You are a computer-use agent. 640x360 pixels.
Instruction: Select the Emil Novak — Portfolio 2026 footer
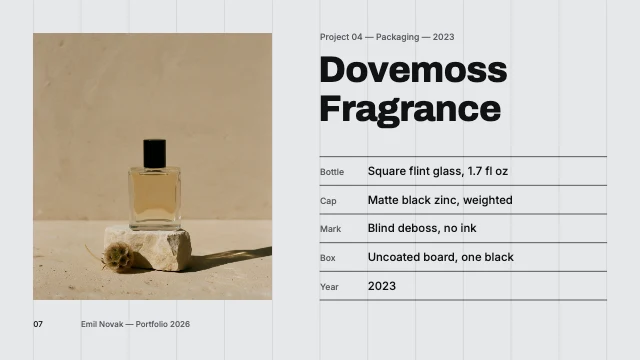pyautogui.click(x=135, y=324)
